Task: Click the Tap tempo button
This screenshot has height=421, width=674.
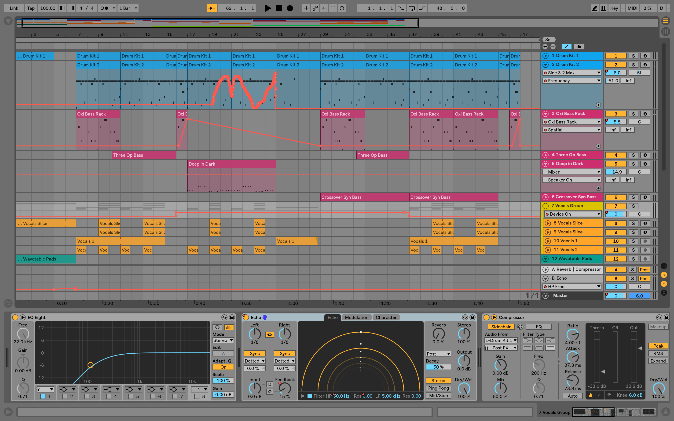Action: point(31,8)
